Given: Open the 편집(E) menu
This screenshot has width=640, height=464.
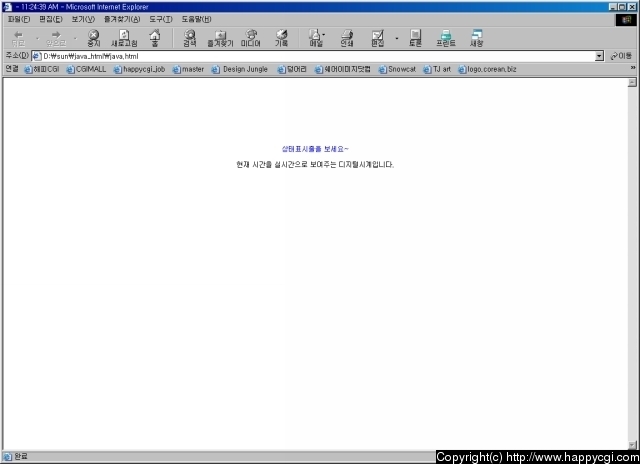Looking at the screenshot, I should pyautogui.click(x=51, y=19).
